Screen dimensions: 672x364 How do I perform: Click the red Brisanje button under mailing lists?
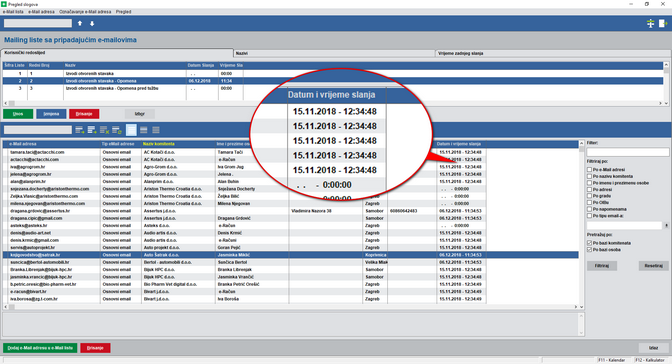(84, 114)
